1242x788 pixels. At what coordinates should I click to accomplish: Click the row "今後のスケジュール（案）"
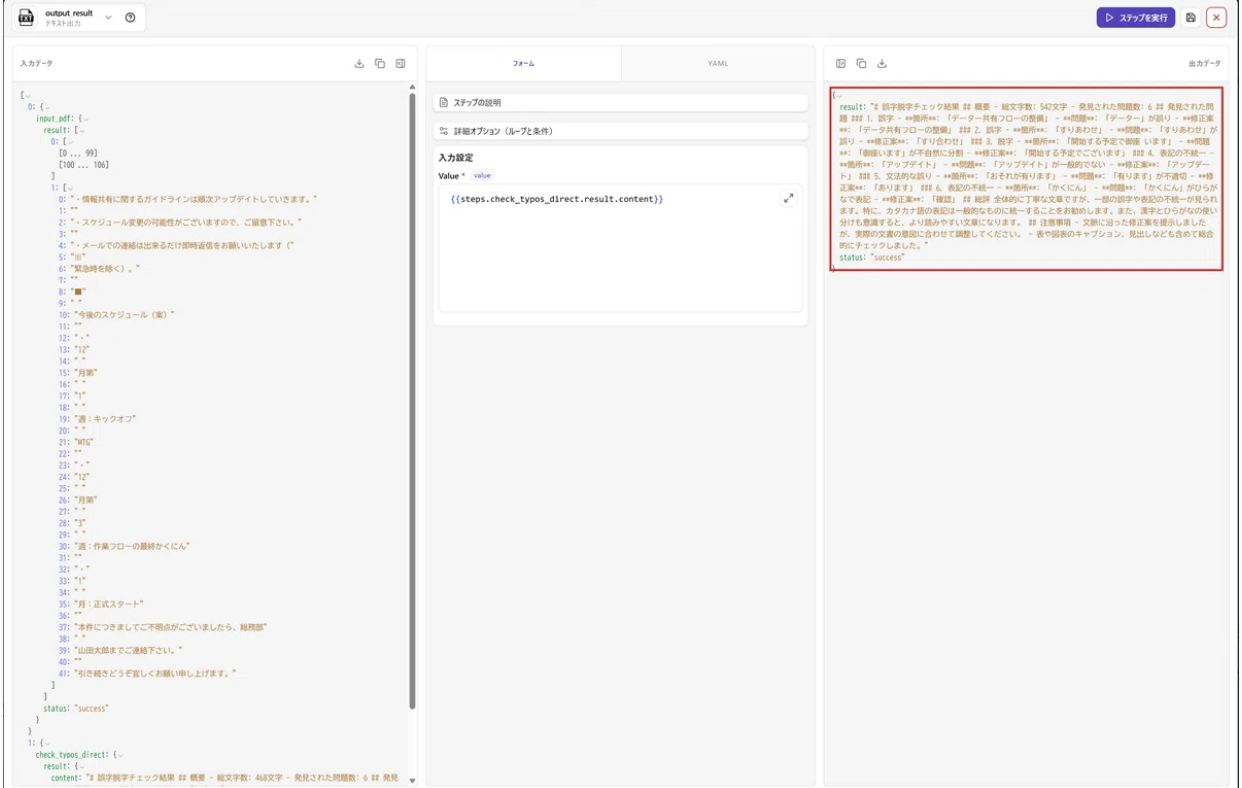click(117, 314)
